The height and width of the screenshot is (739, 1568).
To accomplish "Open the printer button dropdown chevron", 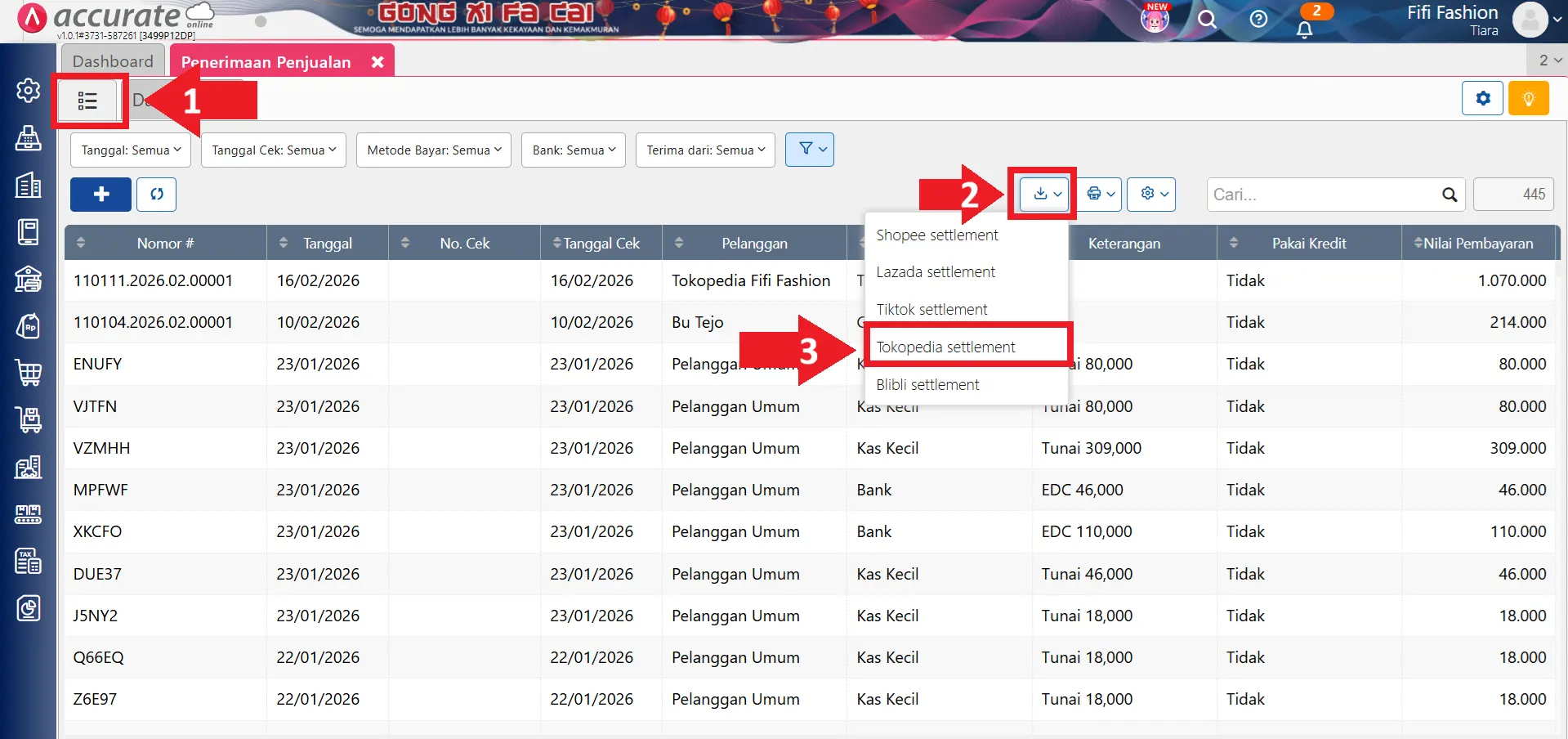I will tap(1110, 195).
